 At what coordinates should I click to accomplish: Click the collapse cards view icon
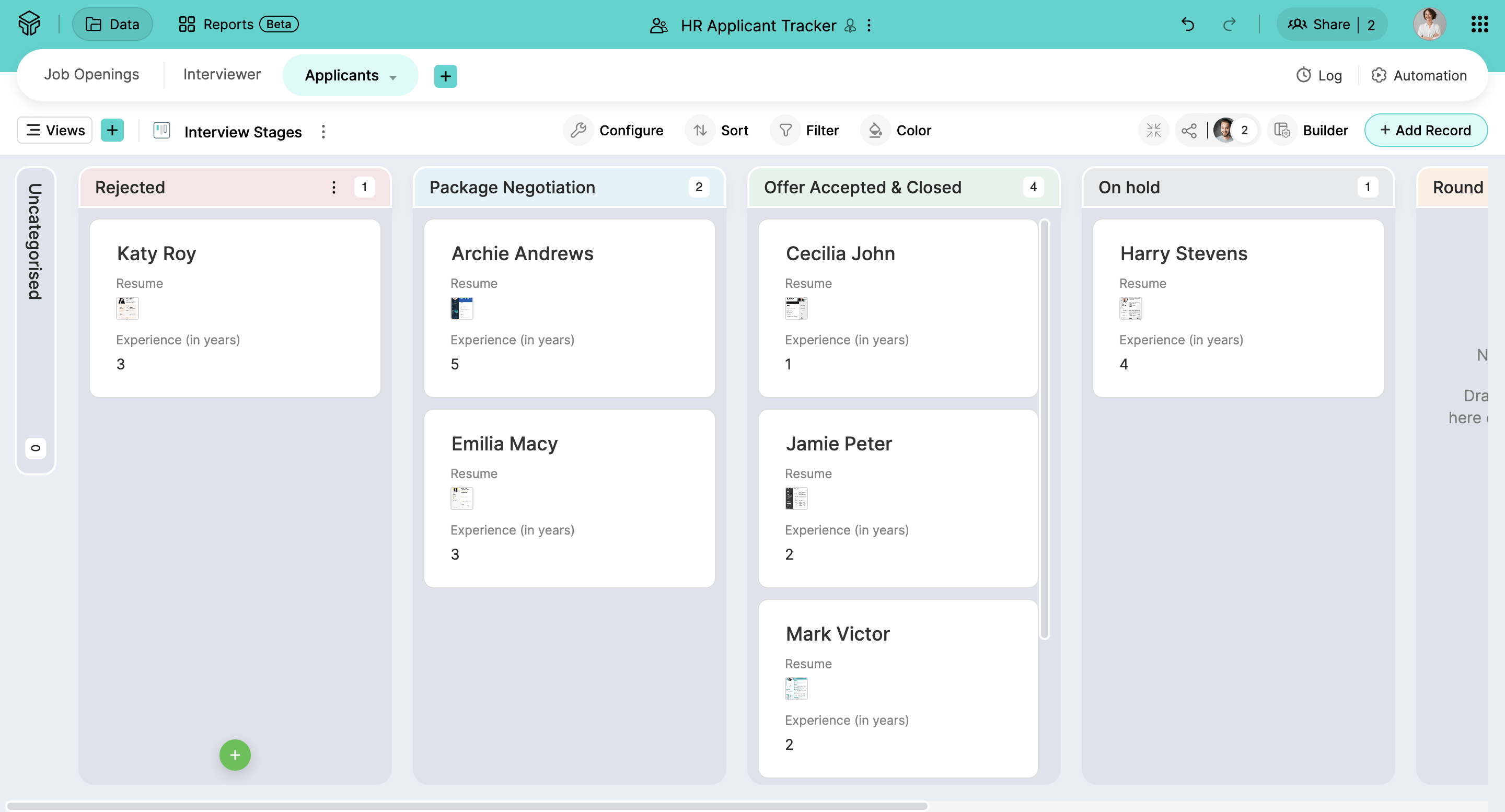[x=1153, y=130]
